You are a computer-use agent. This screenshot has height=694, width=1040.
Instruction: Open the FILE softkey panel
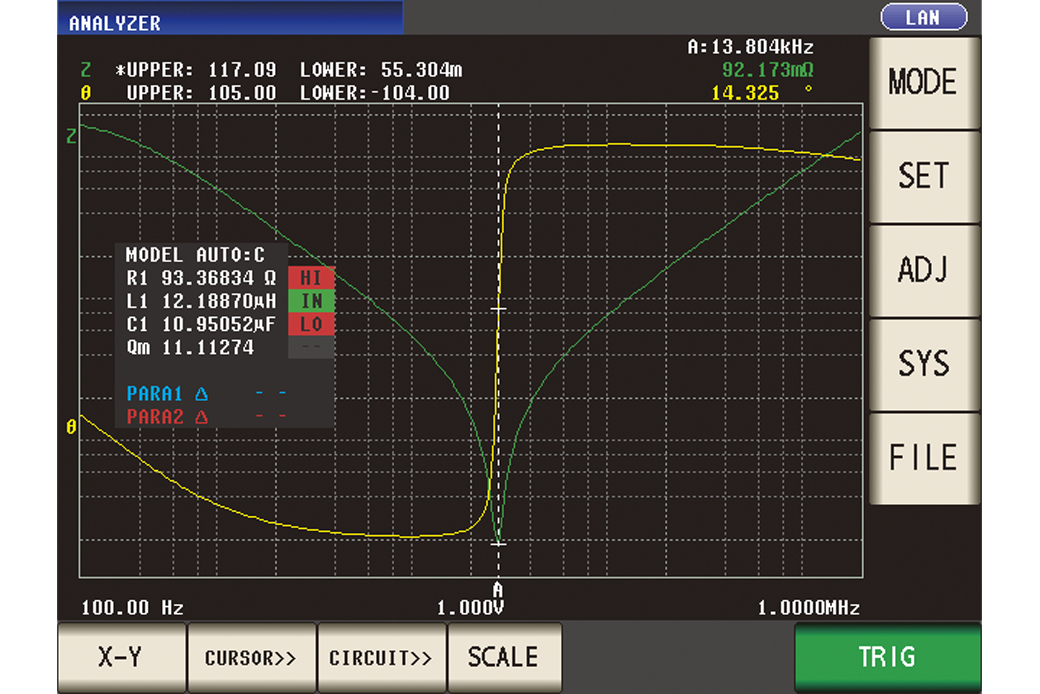(x=922, y=456)
